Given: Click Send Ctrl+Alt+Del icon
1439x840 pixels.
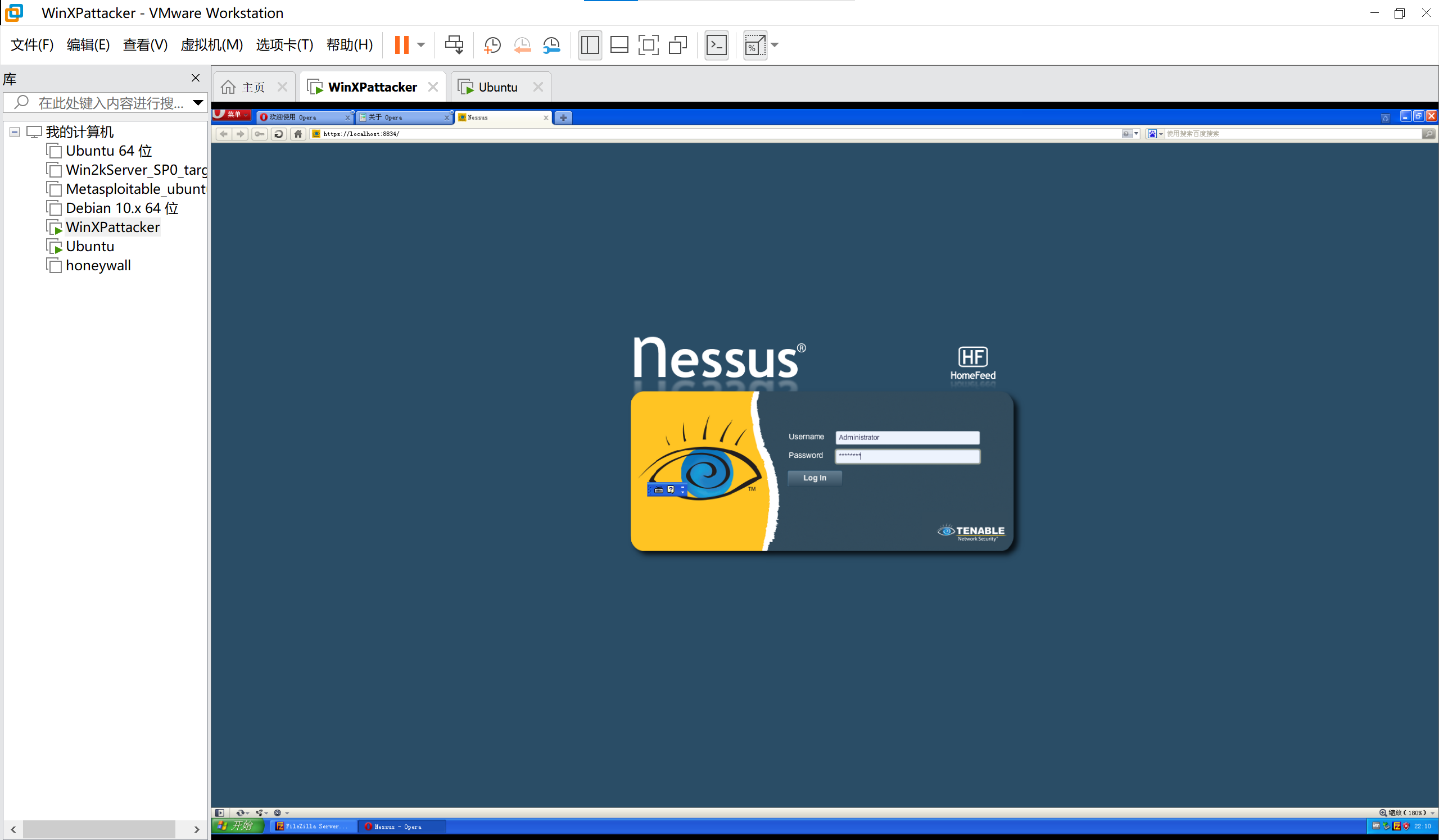Looking at the screenshot, I should coord(454,44).
